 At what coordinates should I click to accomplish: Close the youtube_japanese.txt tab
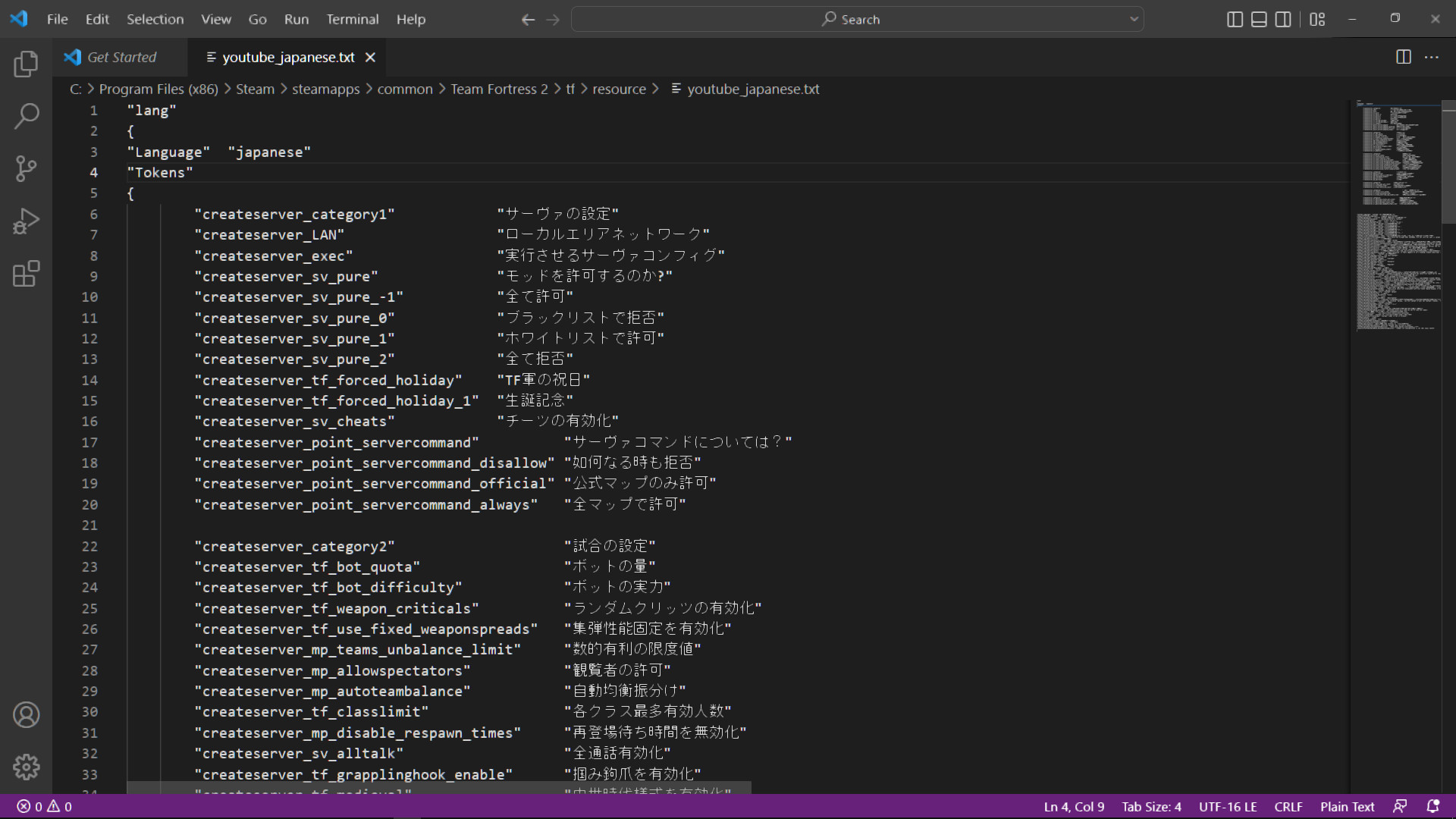click(370, 58)
